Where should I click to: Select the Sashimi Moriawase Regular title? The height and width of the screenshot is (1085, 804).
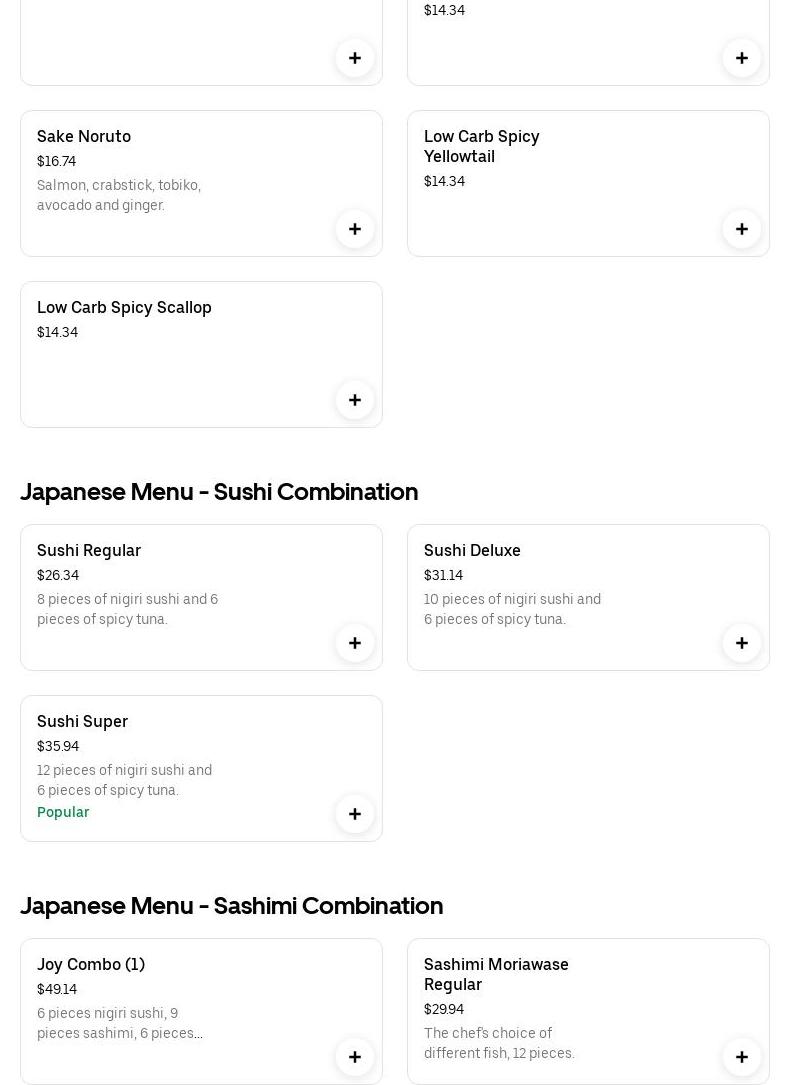[x=496, y=974]
